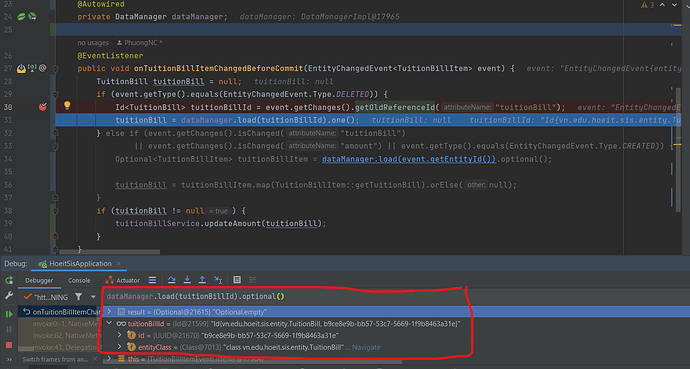The image size is (690, 369).
Task: Collapse the else-if fold marker on line 32
Action: coord(55,133)
